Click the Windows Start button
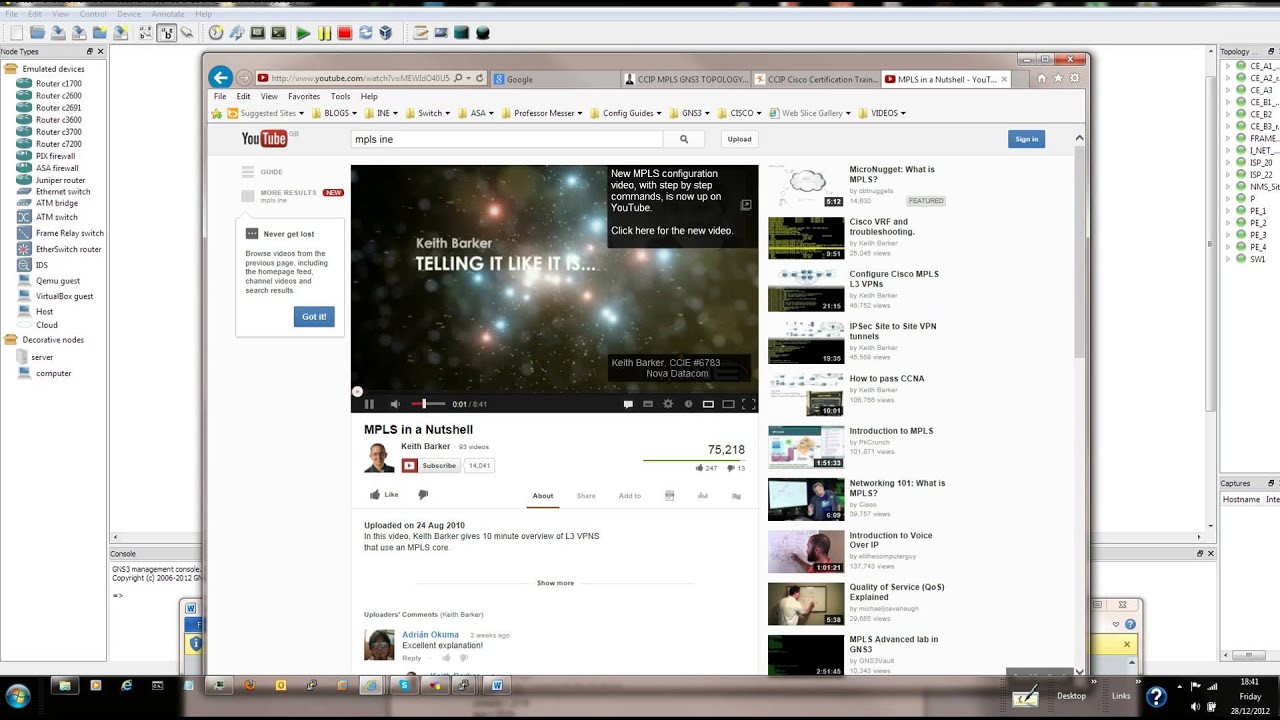Viewport: 1280px width, 720px height. (17, 695)
